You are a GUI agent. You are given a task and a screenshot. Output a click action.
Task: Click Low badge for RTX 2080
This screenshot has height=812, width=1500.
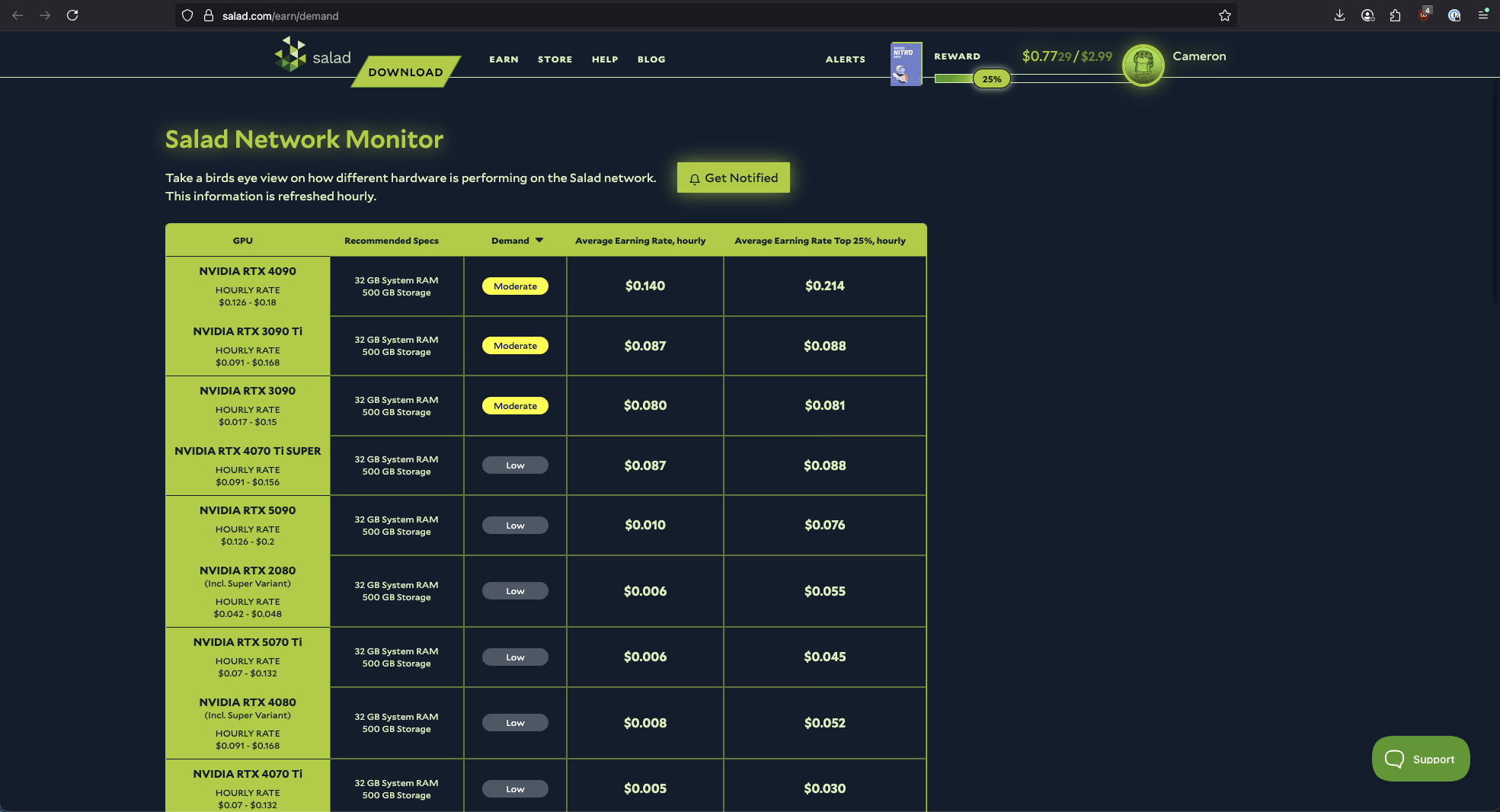[x=515, y=591]
